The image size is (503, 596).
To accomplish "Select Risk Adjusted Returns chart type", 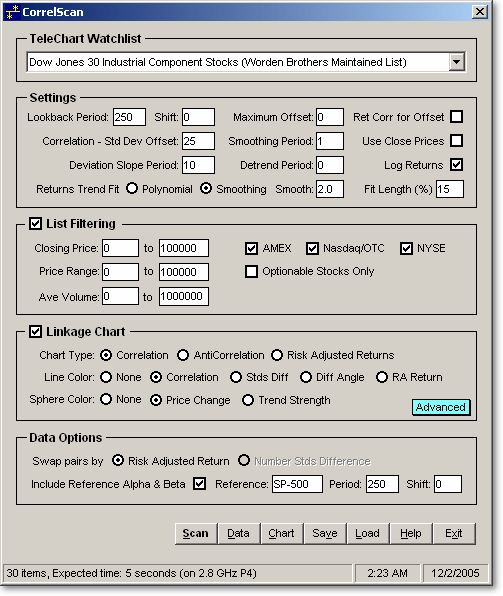I will 277,355.
